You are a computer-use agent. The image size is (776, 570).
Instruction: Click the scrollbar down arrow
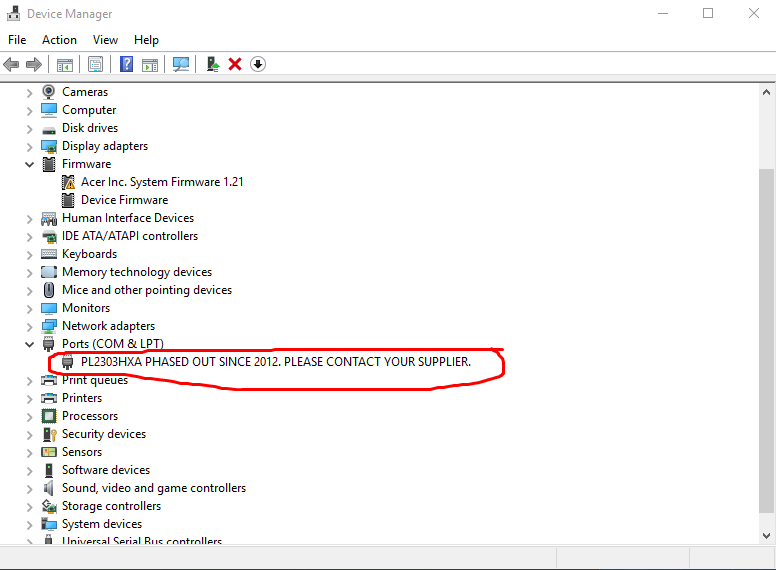[766, 536]
